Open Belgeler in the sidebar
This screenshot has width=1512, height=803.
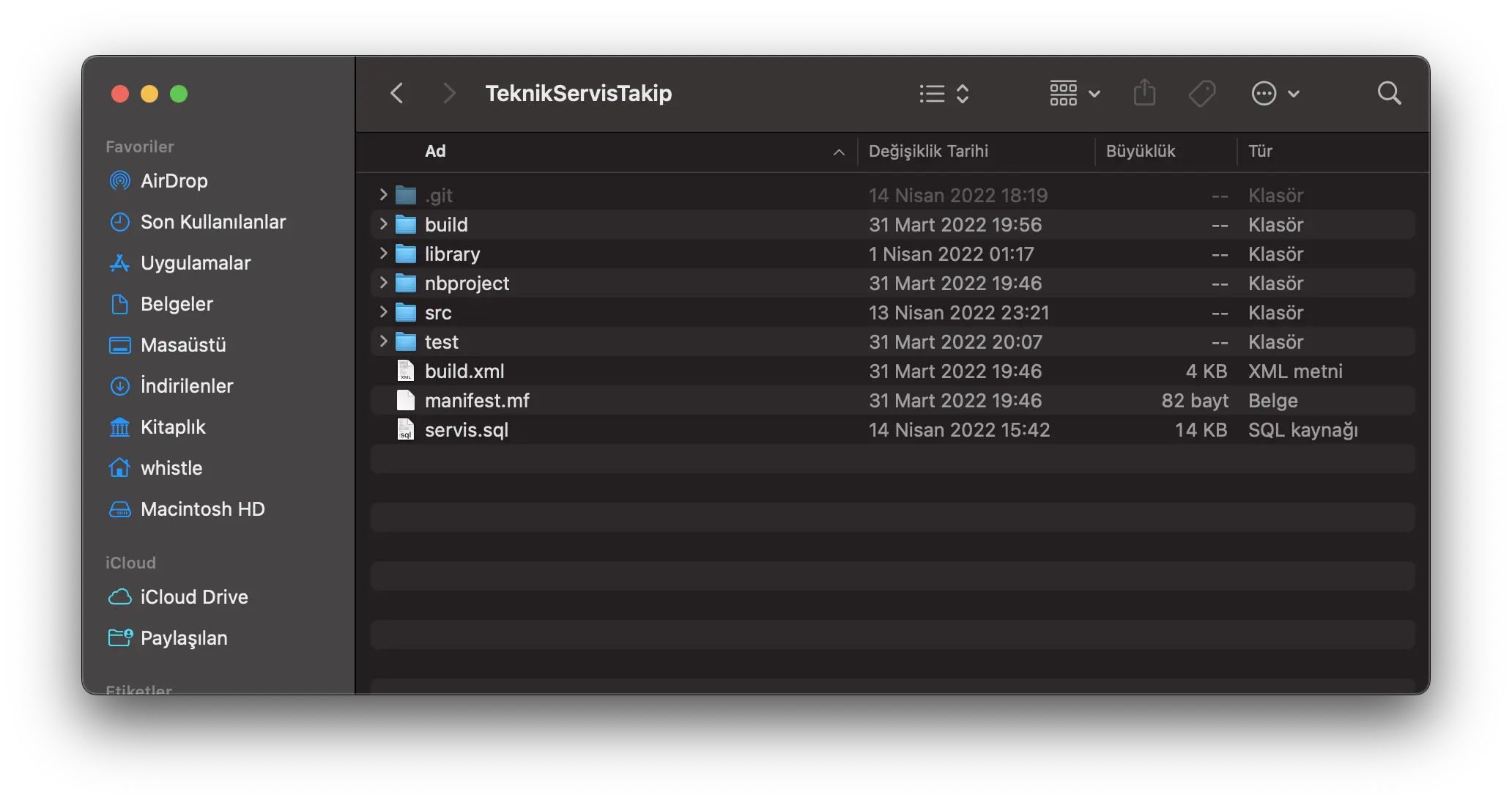pos(161,304)
